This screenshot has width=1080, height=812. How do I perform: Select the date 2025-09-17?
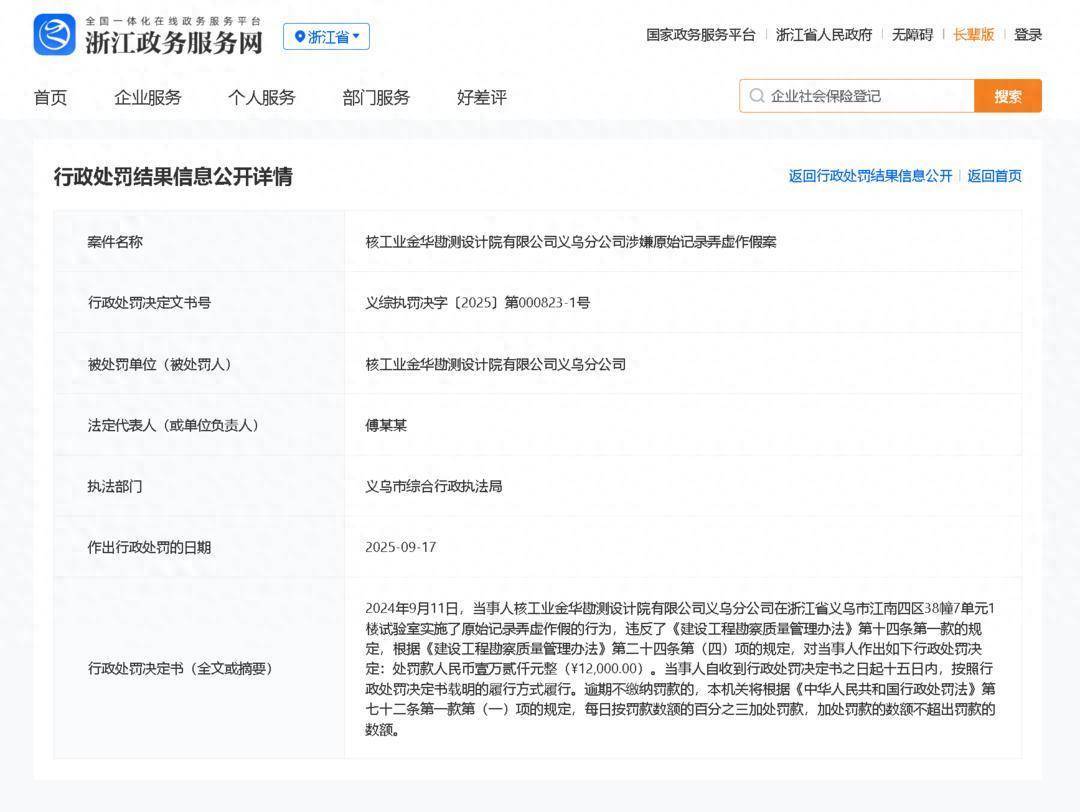(401, 547)
